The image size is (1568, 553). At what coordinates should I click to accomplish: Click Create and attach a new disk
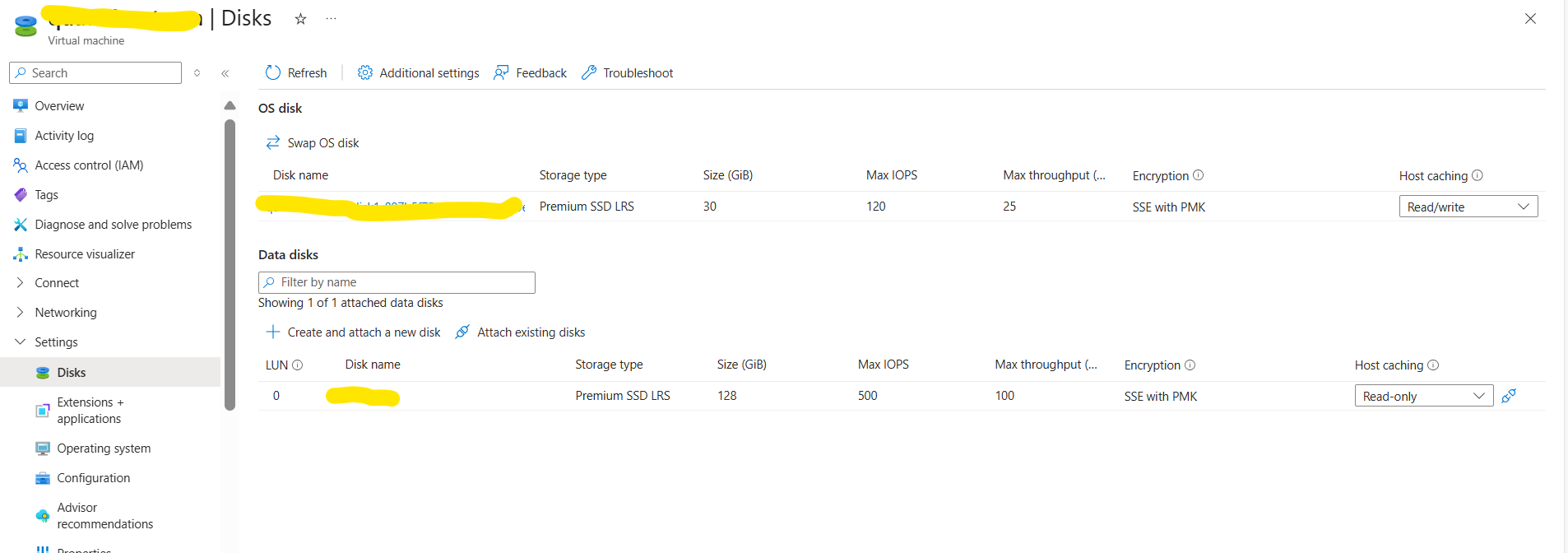tap(364, 332)
